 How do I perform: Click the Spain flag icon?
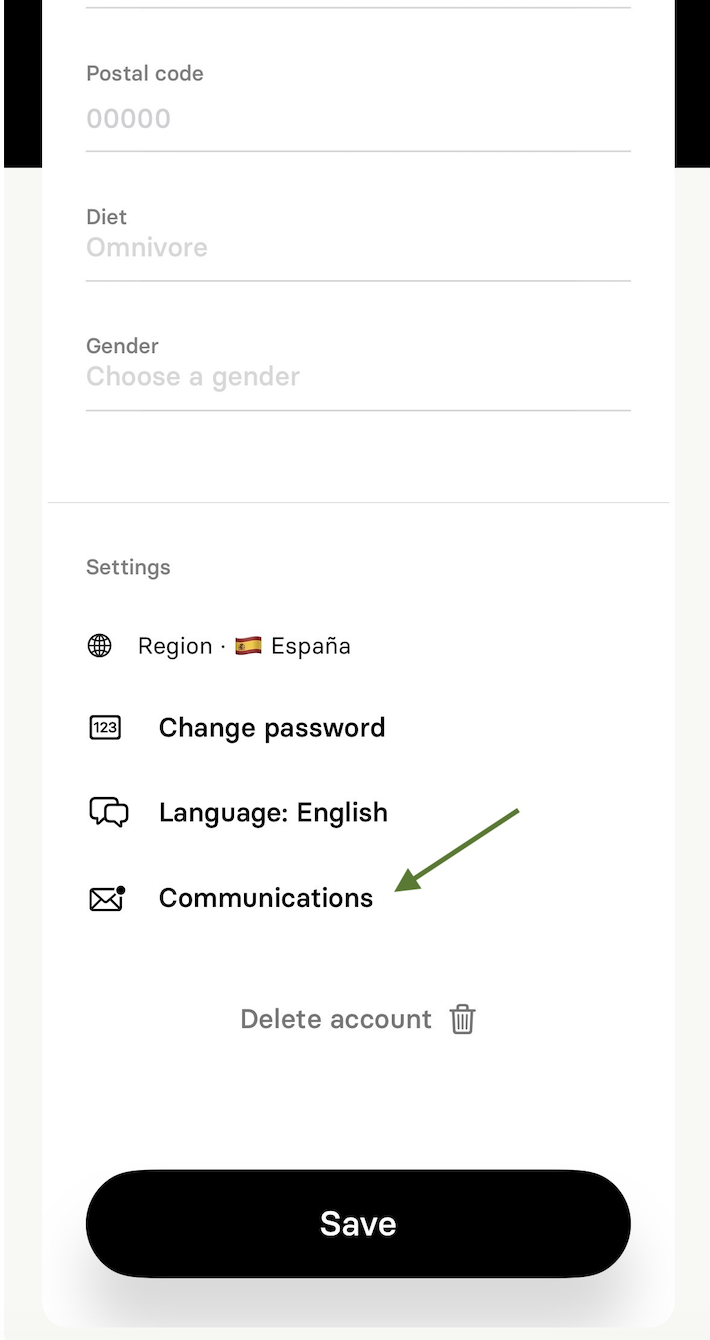tap(248, 646)
